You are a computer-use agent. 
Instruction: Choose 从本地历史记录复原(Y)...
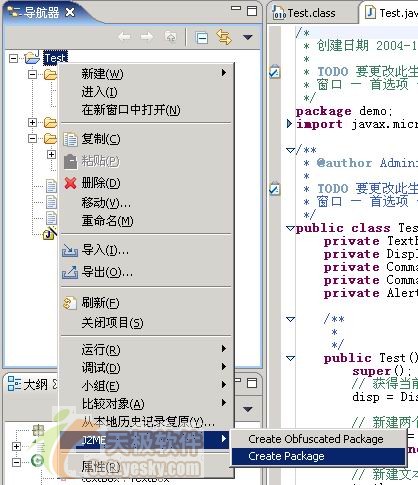[146, 422]
